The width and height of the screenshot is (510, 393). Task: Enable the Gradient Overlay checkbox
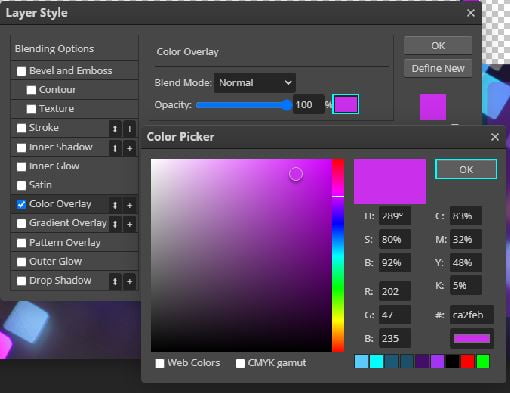[21, 223]
